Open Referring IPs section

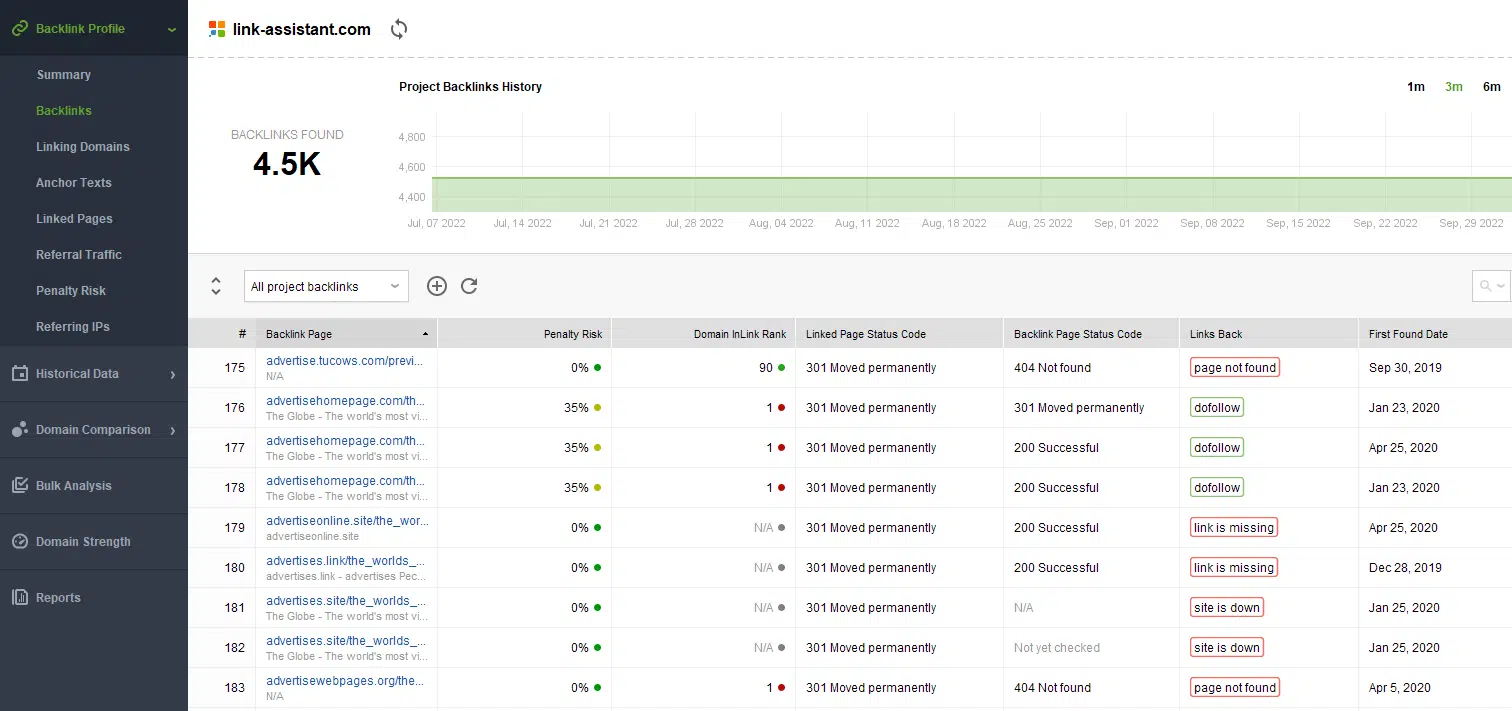click(73, 327)
